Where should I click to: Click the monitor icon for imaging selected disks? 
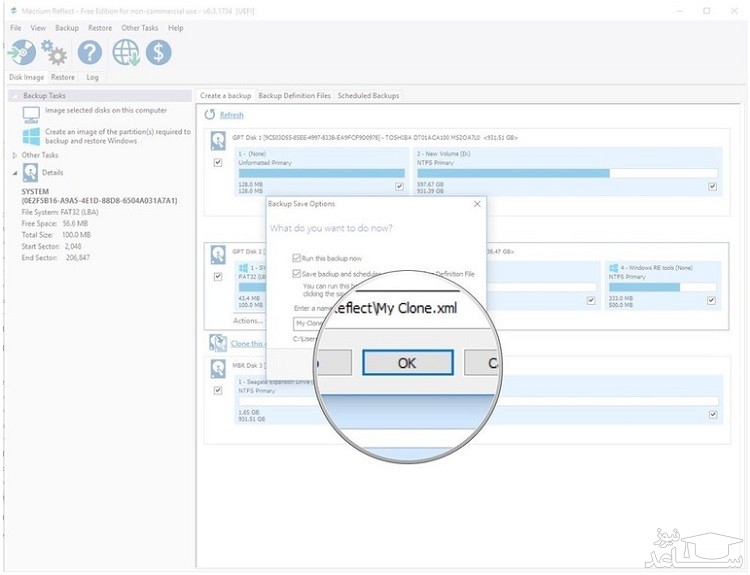click(31, 114)
